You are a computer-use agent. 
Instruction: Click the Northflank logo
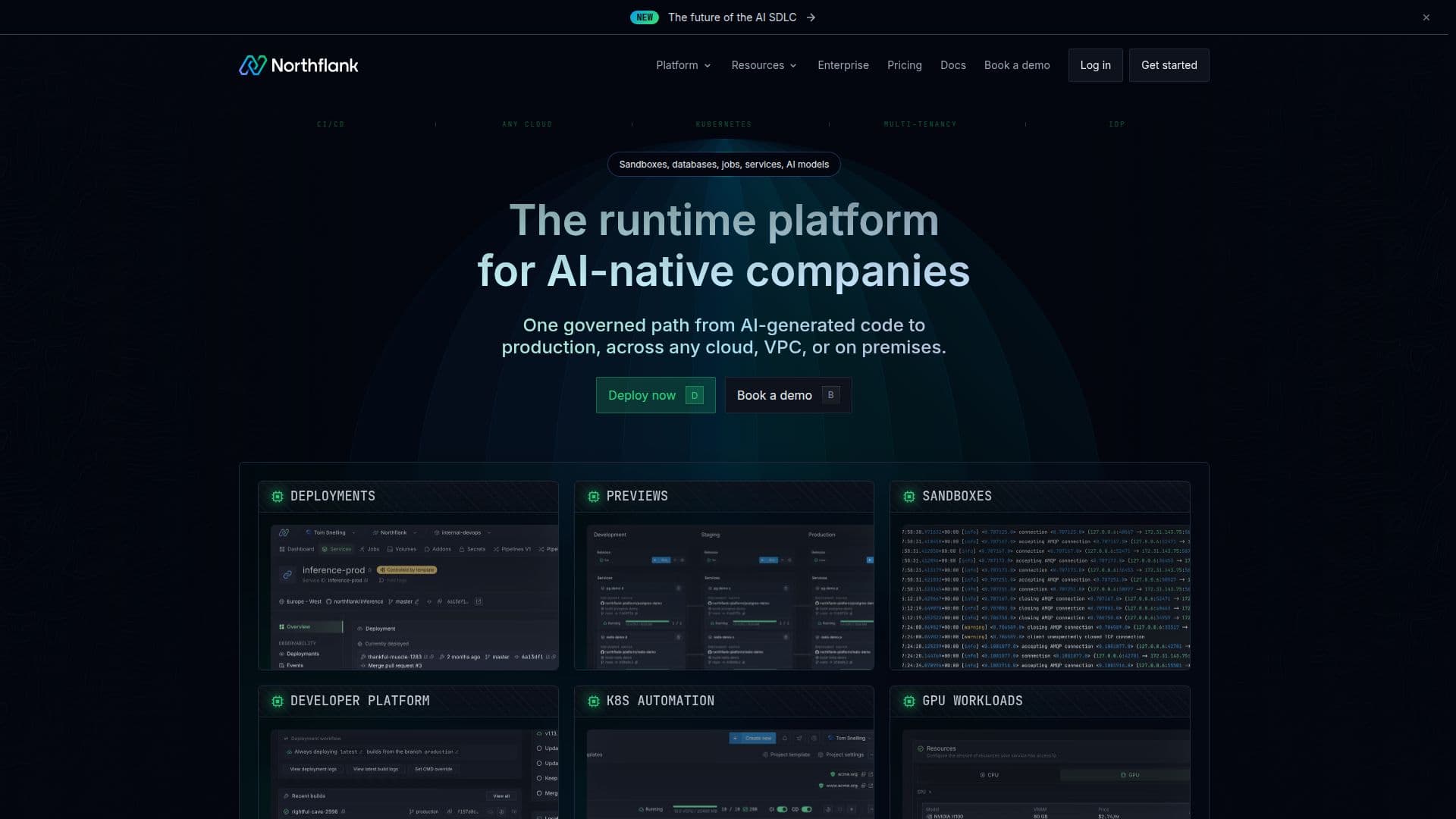click(299, 65)
